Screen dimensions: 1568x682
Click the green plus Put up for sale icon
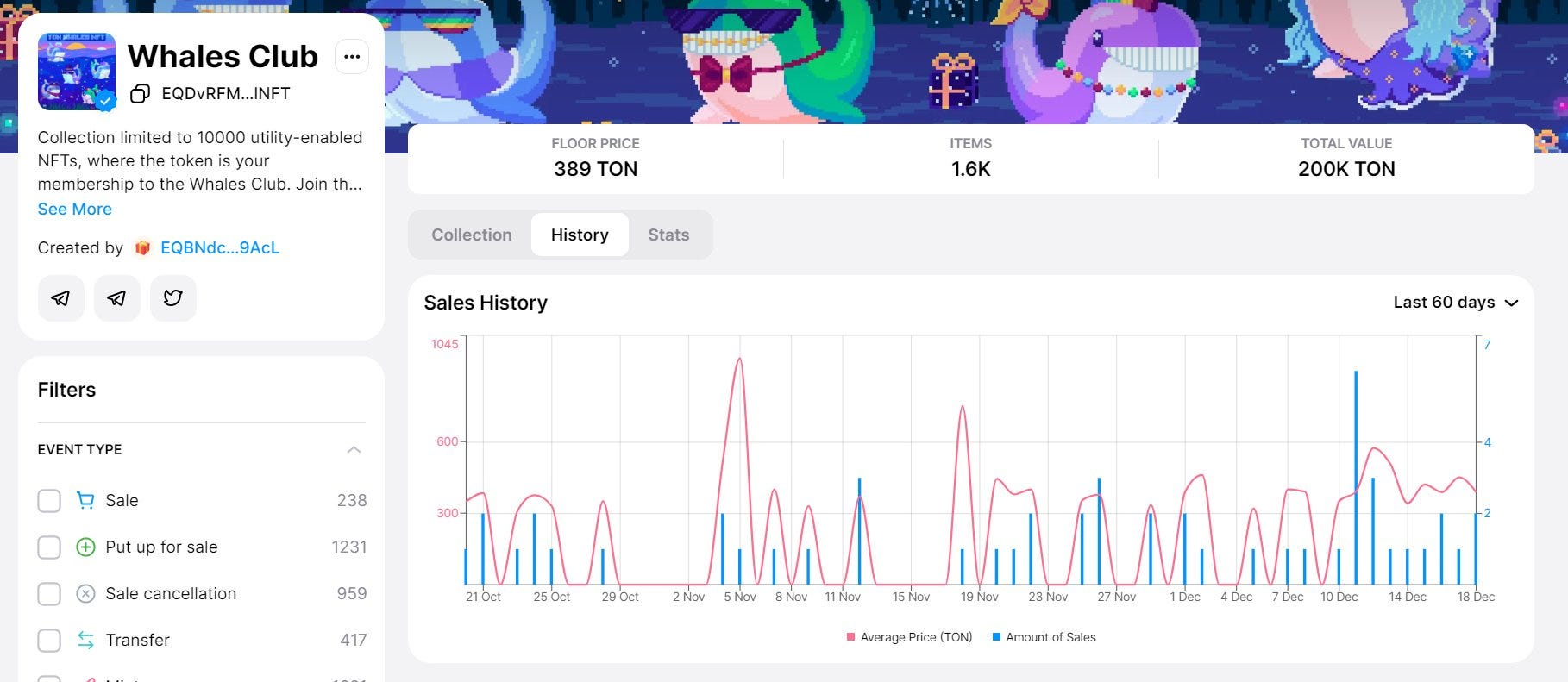(85, 547)
